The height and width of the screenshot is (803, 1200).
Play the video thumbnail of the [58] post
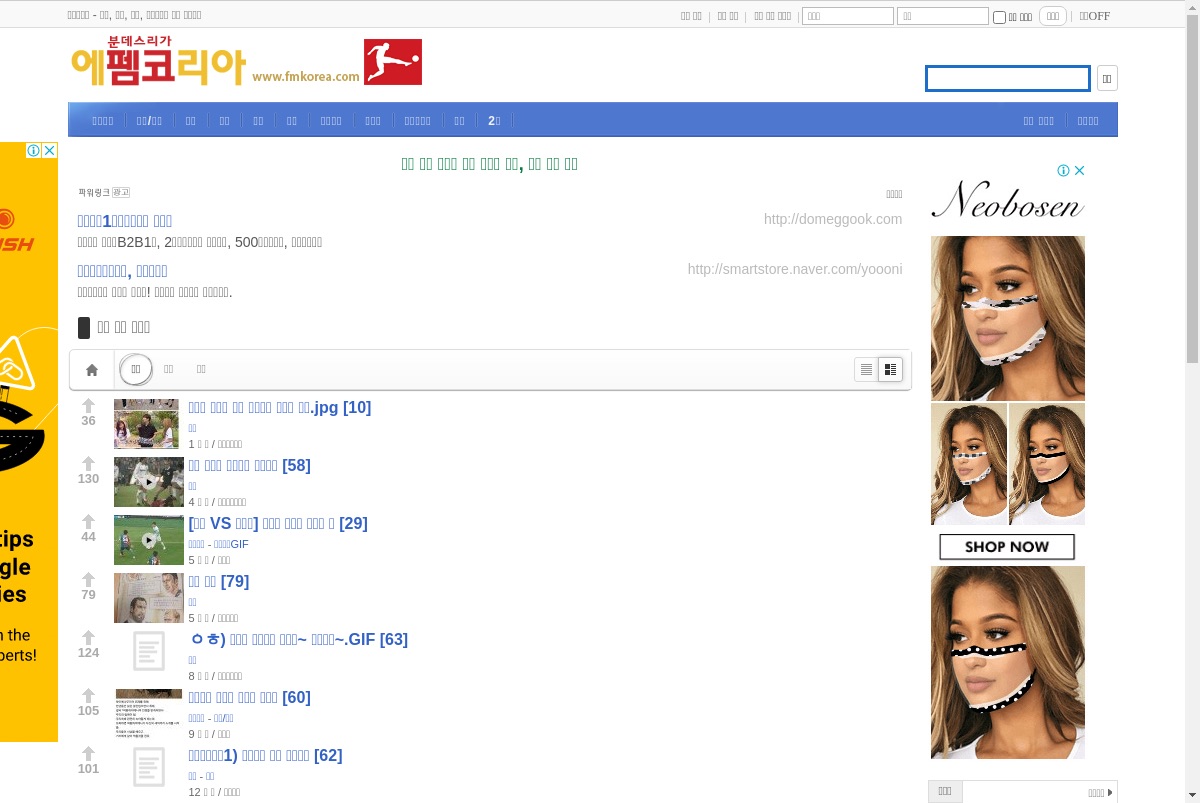point(149,482)
